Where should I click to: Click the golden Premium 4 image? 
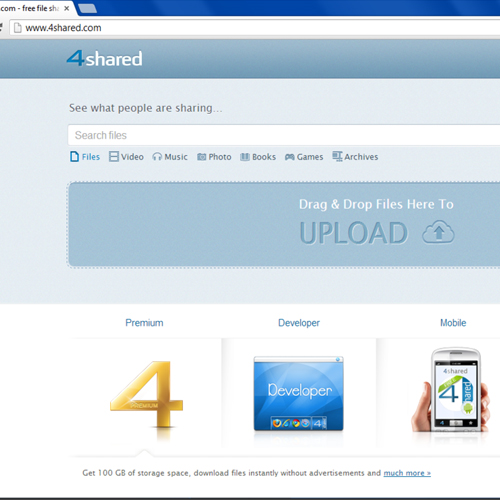click(x=147, y=397)
